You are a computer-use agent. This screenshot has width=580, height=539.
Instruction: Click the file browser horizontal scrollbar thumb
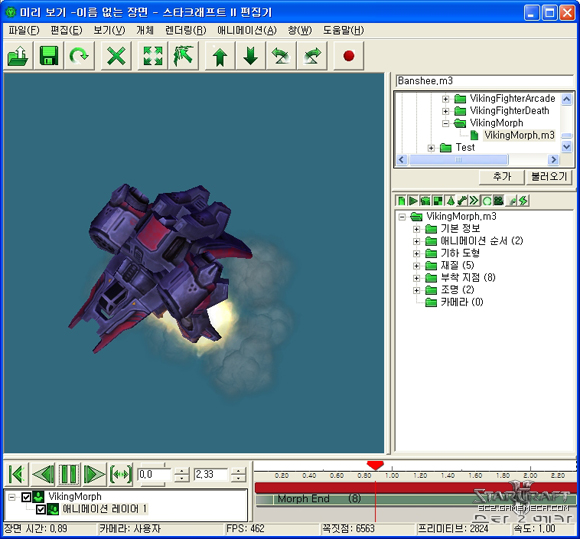tap(459, 160)
